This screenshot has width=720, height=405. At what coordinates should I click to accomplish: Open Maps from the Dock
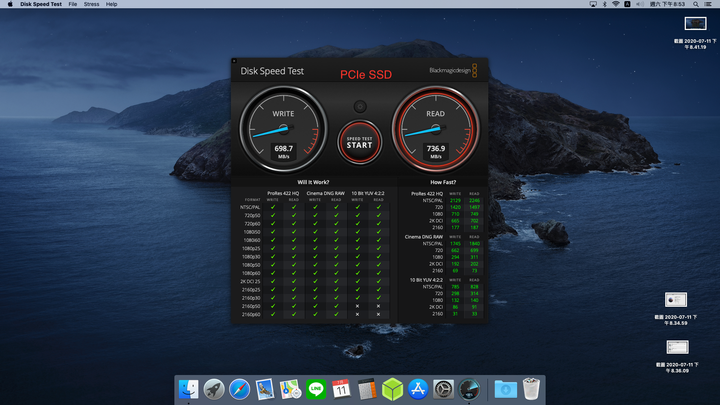point(290,389)
